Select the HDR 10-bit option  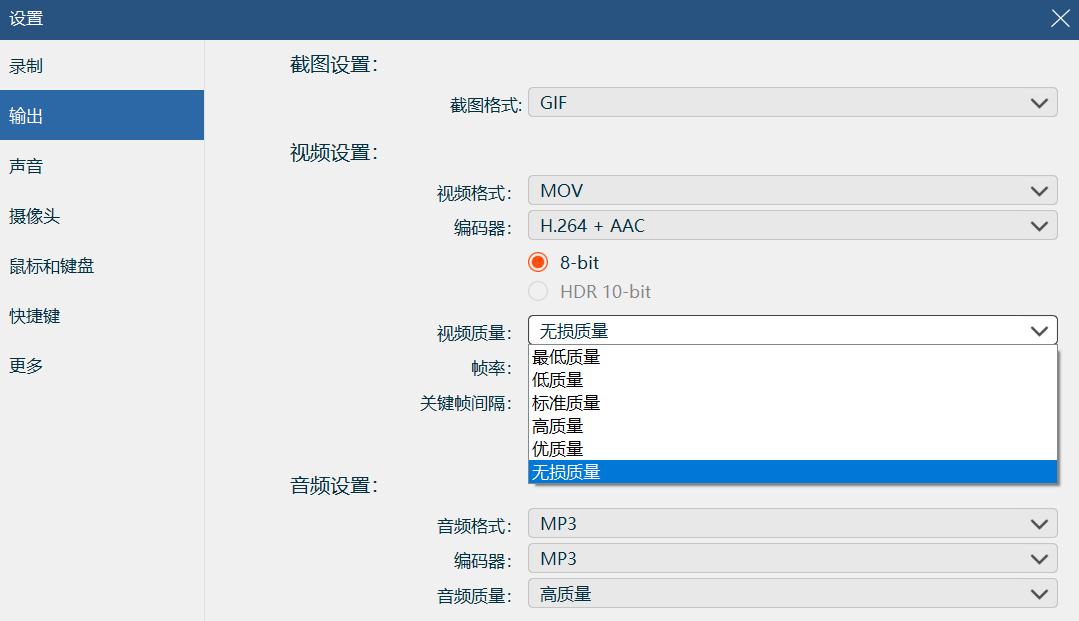coord(539,291)
